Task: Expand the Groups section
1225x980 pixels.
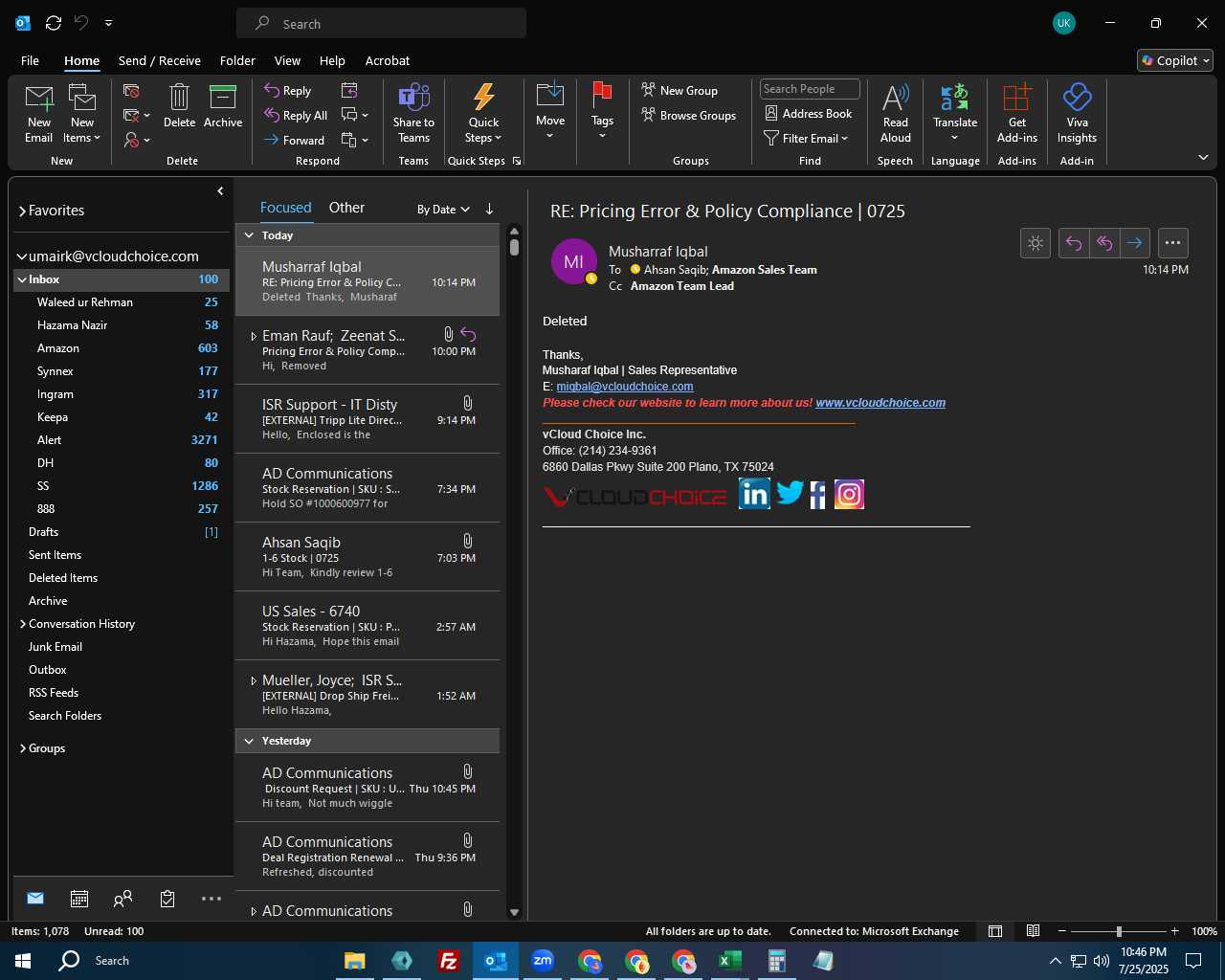Action: coord(22,748)
